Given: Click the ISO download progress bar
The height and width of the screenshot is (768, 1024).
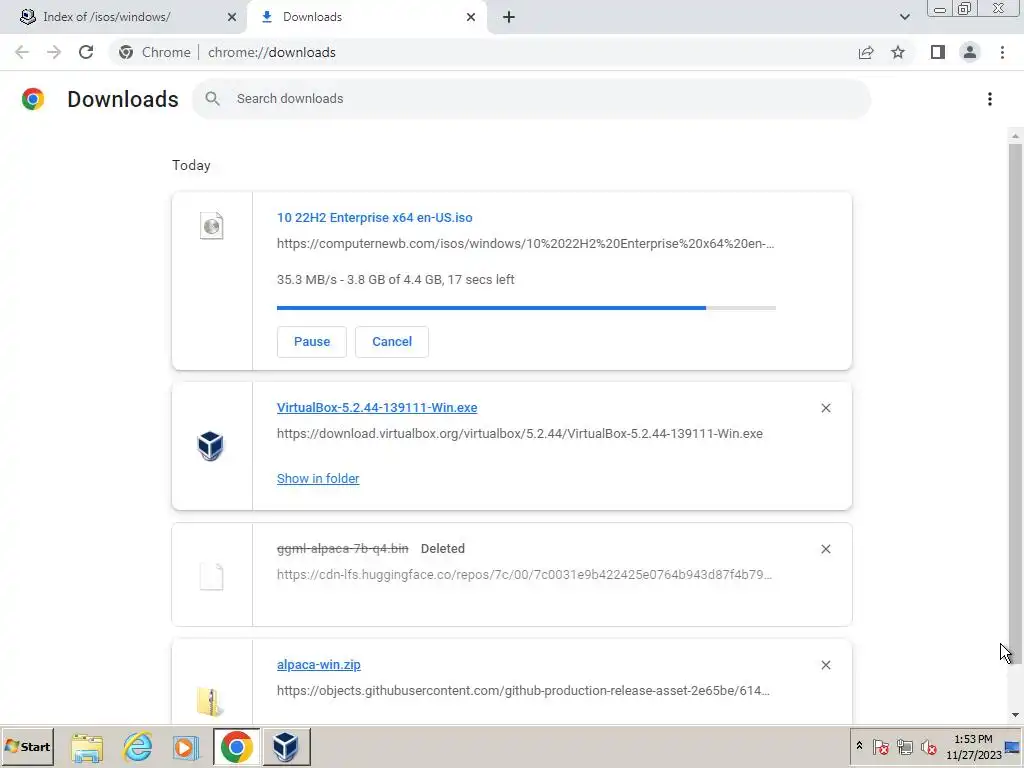Looking at the screenshot, I should click(526, 308).
